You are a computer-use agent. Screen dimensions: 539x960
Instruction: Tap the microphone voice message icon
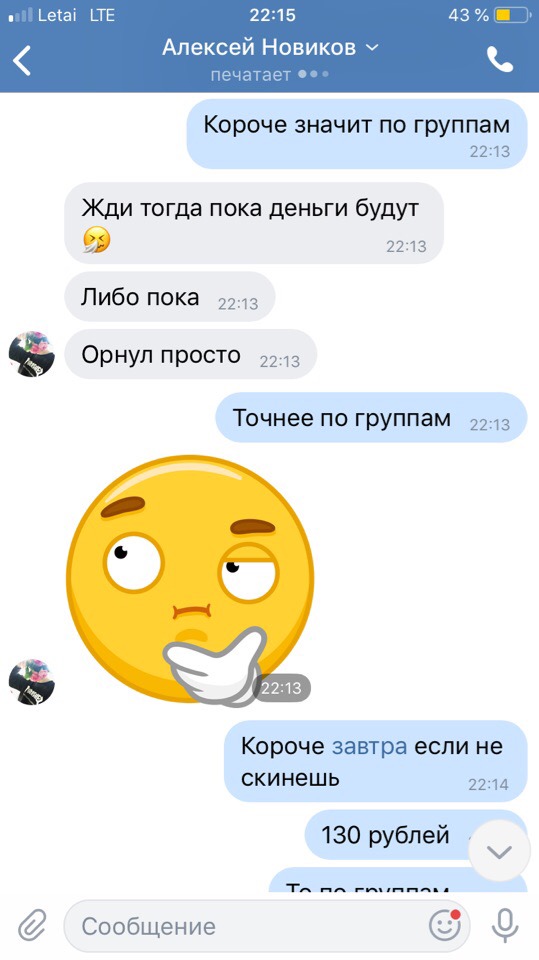[x=505, y=926]
